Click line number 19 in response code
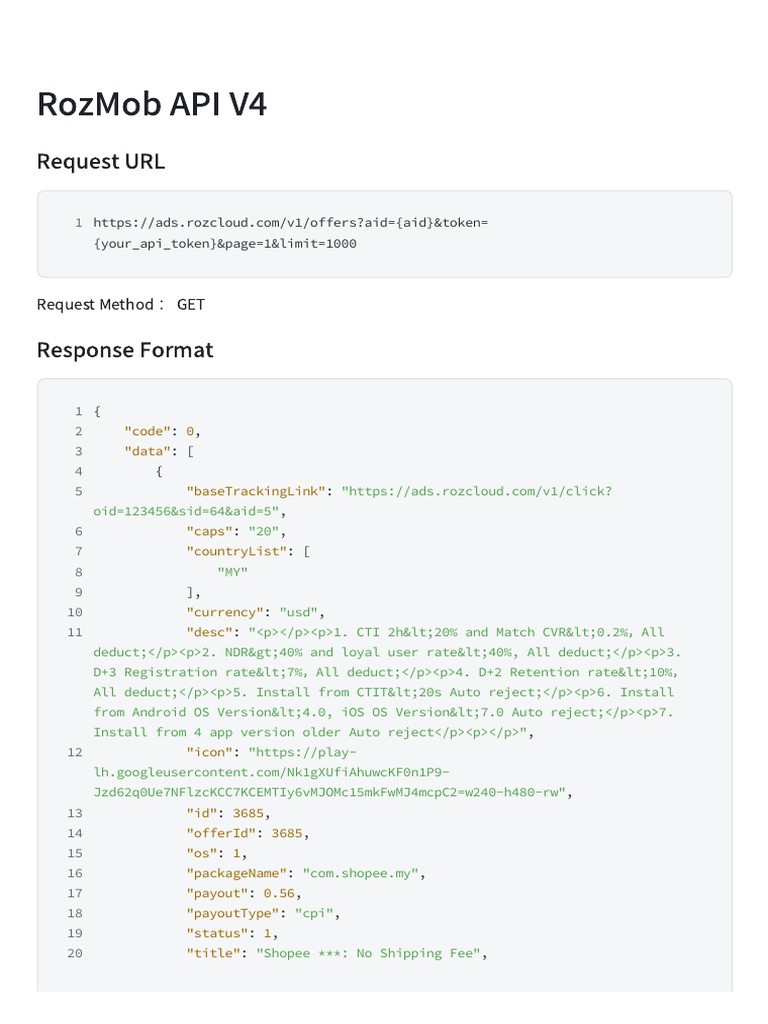Image resolution: width=768 pixels, height=1024 pixels. pyautogui.click(x=75, y=932)
